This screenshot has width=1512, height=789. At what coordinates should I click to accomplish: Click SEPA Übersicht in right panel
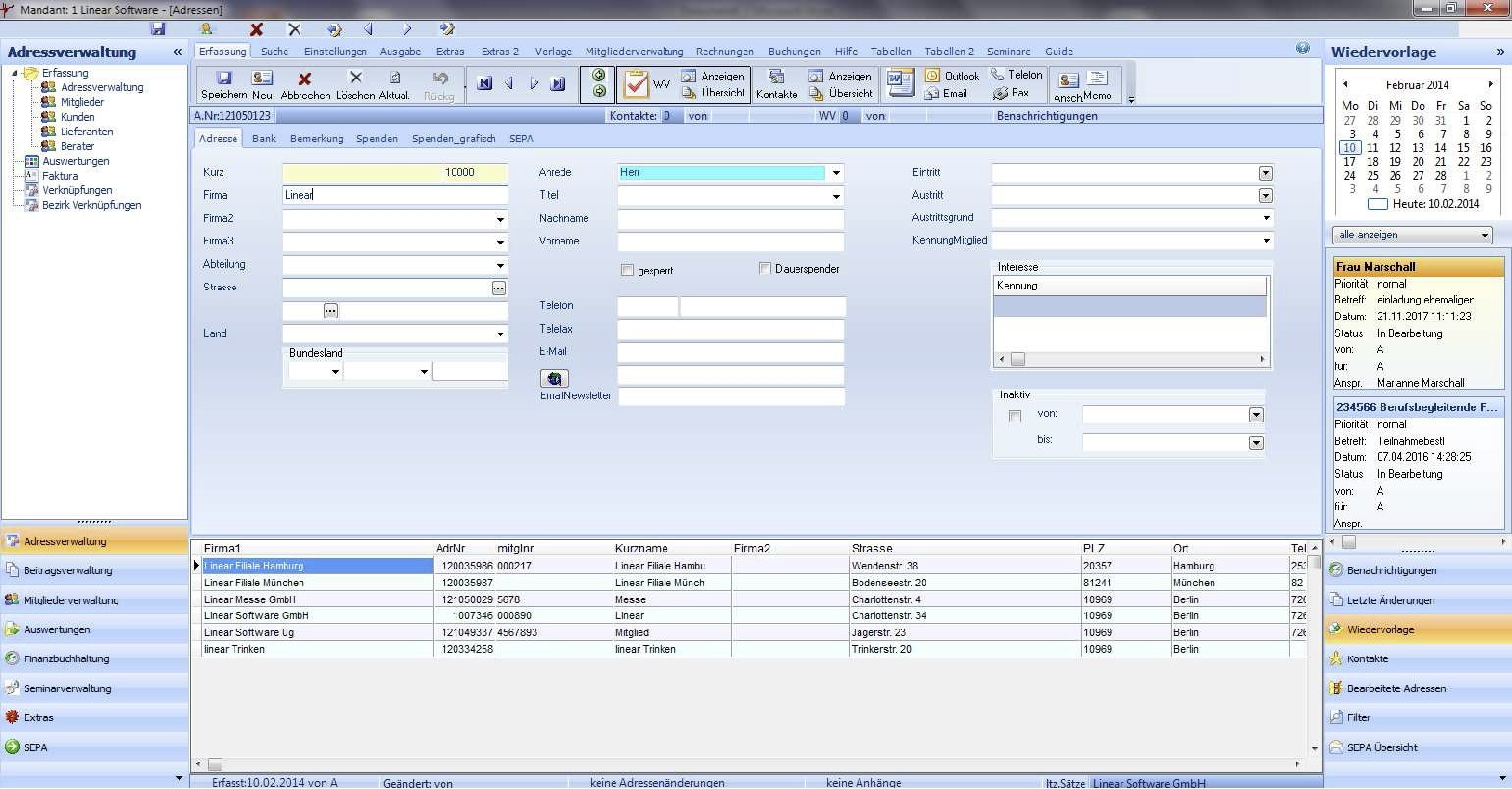point(1382,747)
